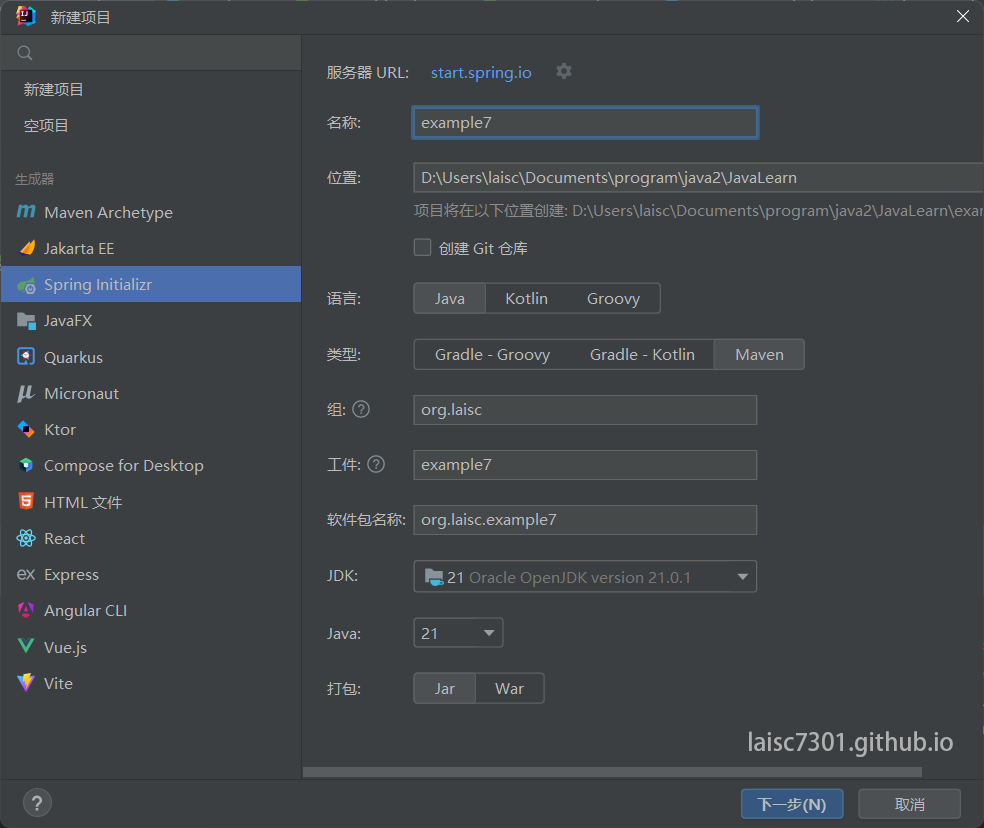Click the Vue.js generator icon
Image resolution: width=984 pixels, height=828 pixels.
[x=26, y=647]
